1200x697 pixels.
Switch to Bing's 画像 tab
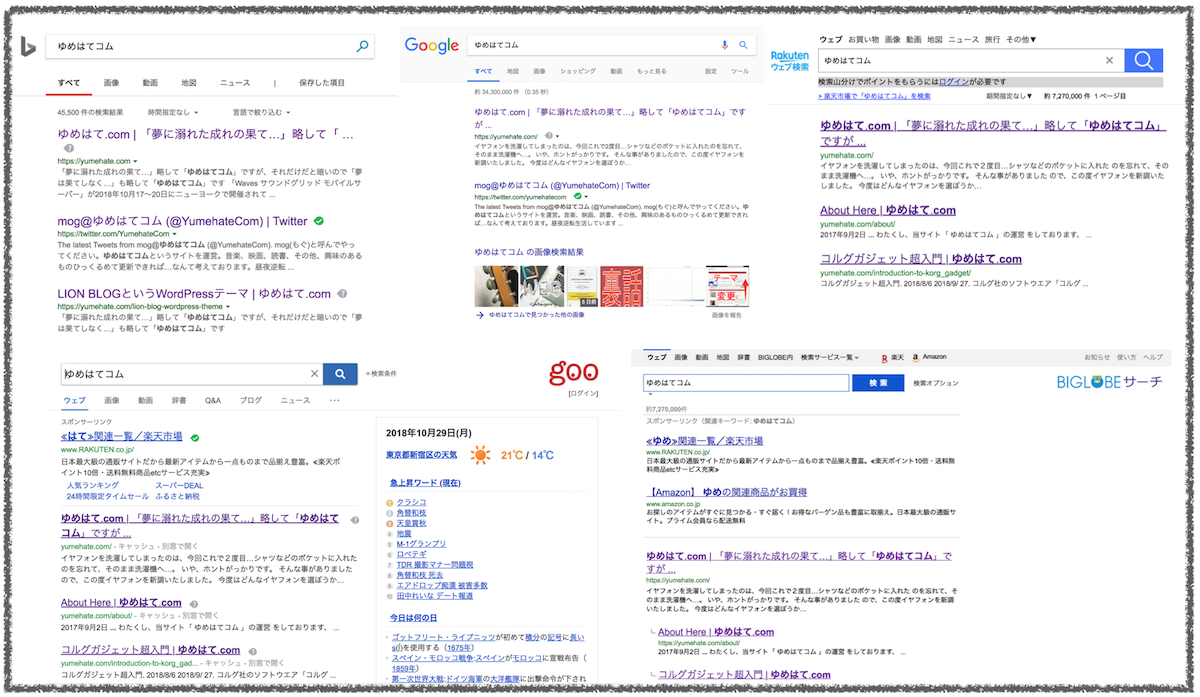point(111,83)
